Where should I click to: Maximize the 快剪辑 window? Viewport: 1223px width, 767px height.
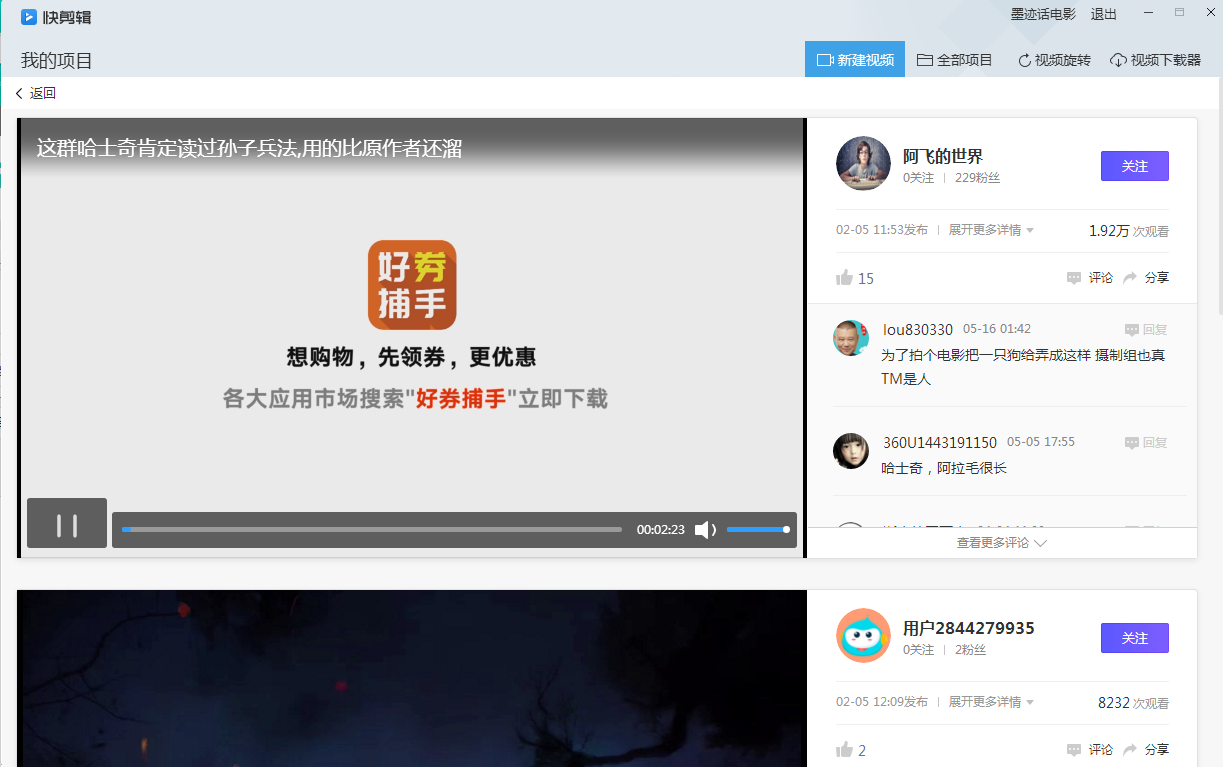click(x=1179, y=12)
